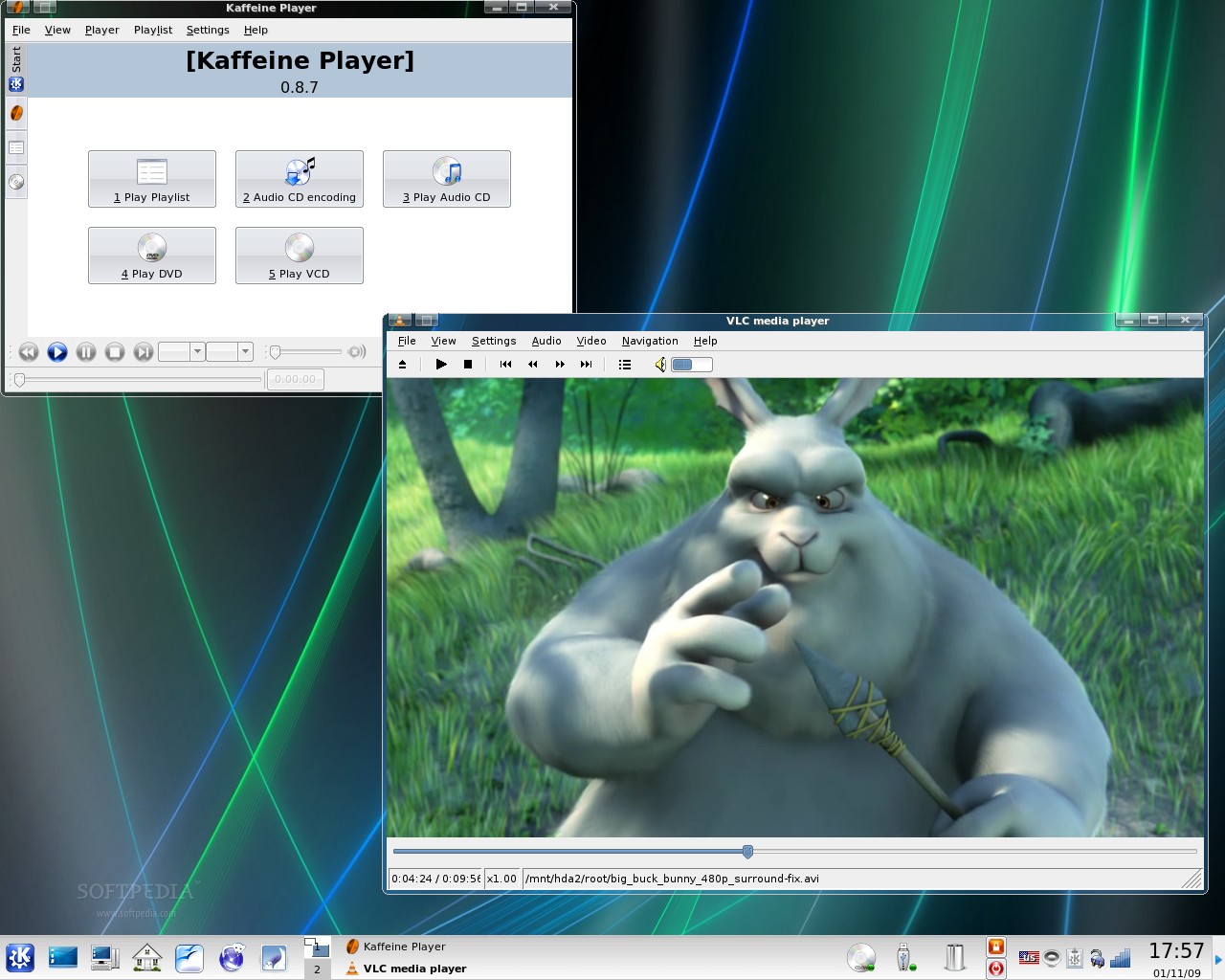
Task: Click the play button in VLC toolbar
Action: (441, 365)
